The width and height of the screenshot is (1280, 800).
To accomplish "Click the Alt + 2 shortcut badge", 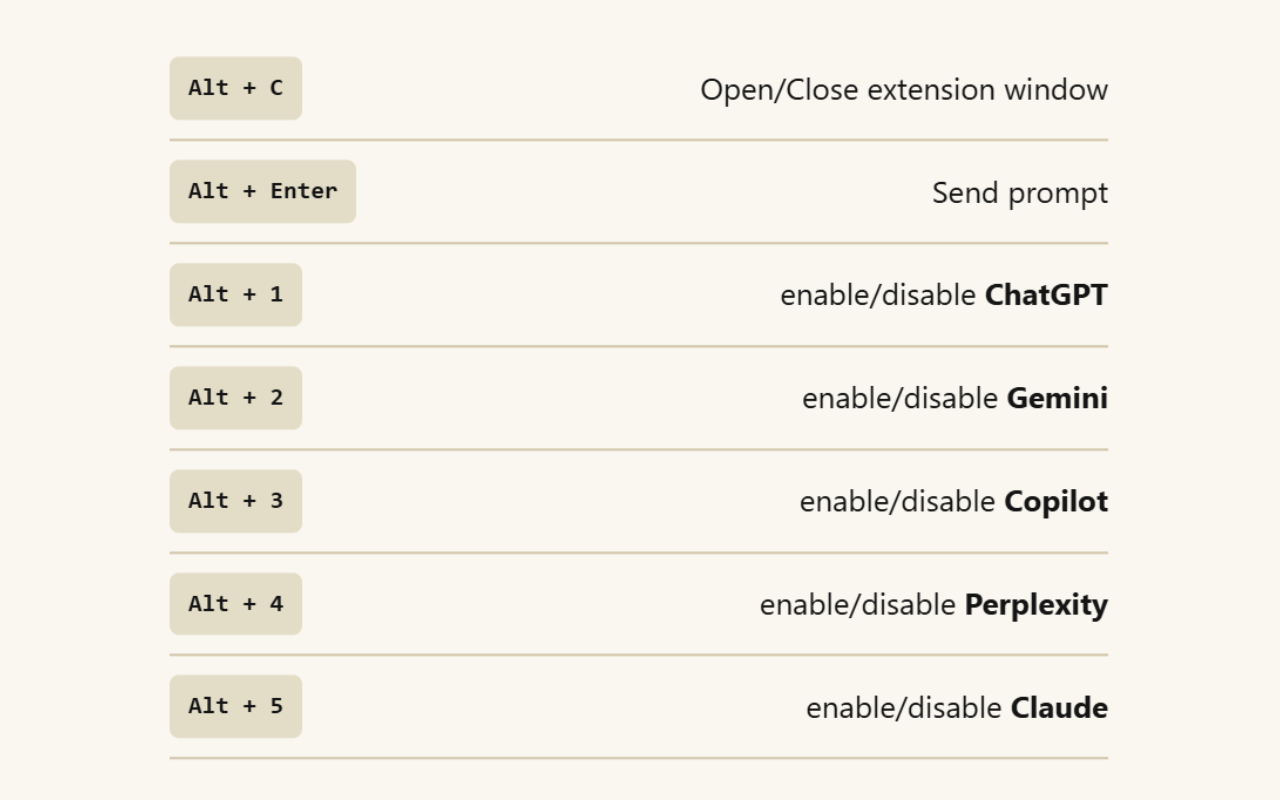I will pos(235,397).
